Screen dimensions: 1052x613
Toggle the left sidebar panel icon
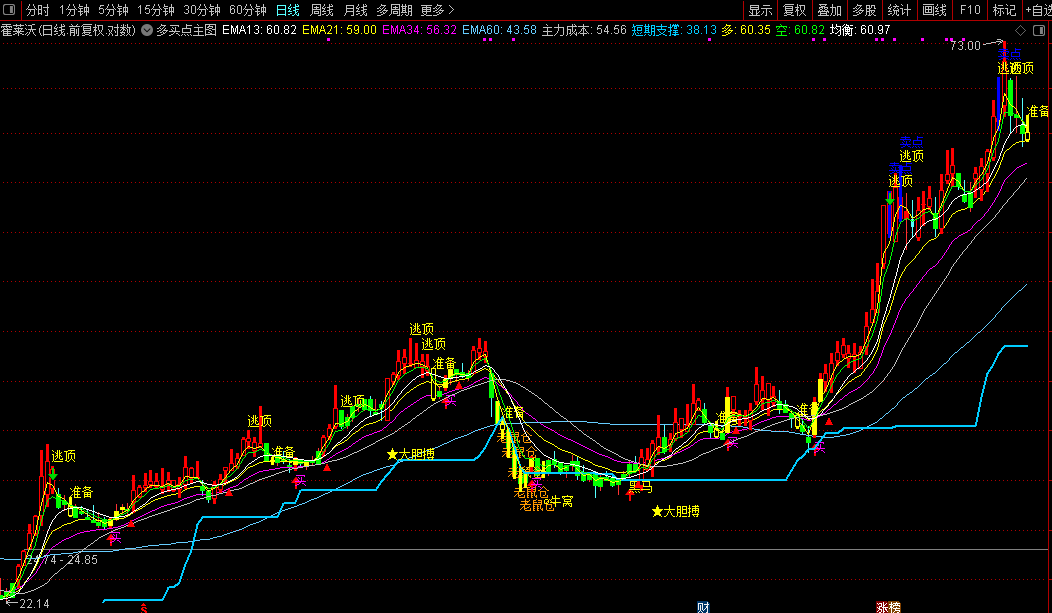pos(9,9)
